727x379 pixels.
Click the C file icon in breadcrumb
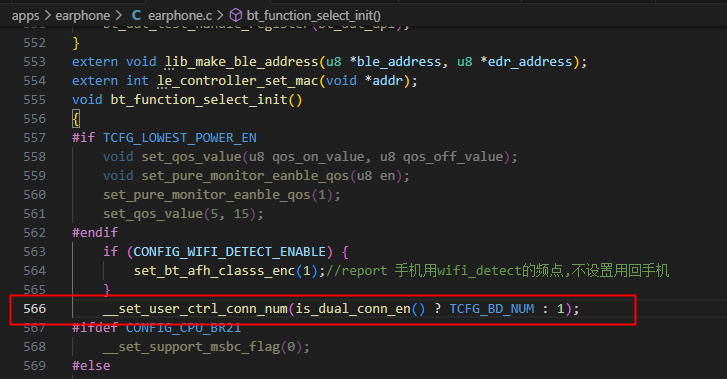coord(136,16)
